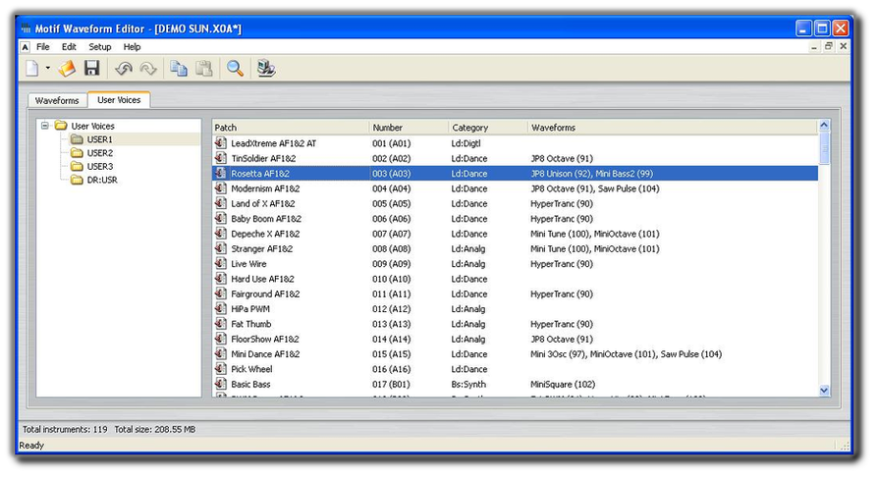Click the document icon left of File menu
The height and width of the screenshot is (479, 878).
[25, 47]
